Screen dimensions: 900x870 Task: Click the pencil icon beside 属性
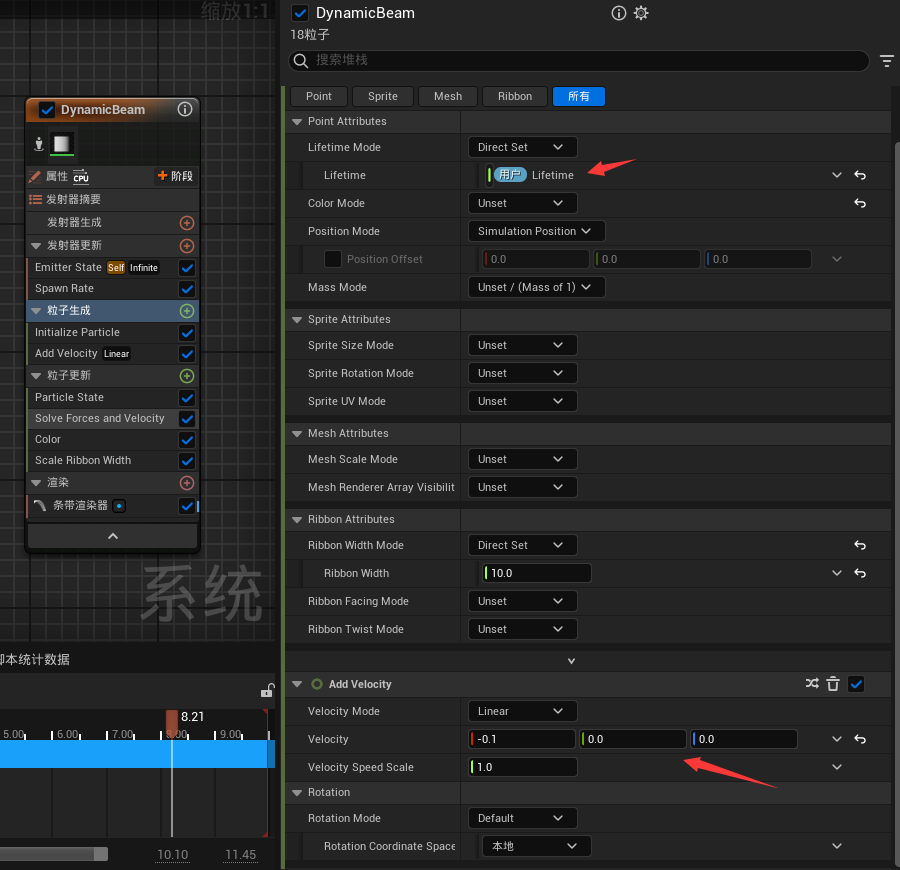(x=34, y=176)
